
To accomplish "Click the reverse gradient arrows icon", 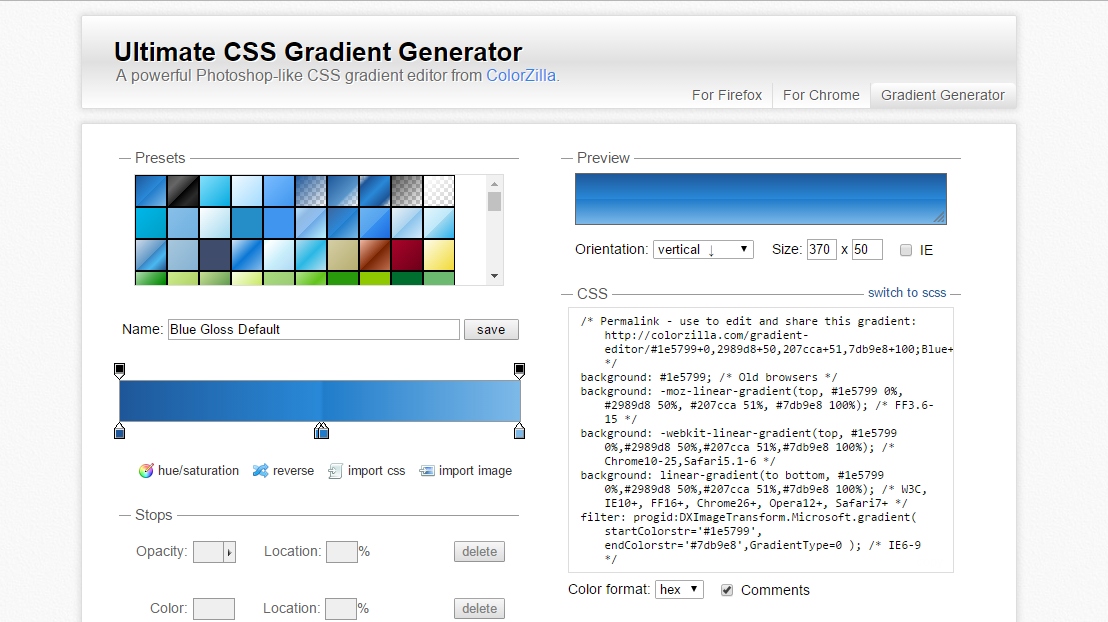I will pyautogui.click(x=261, y=471).
